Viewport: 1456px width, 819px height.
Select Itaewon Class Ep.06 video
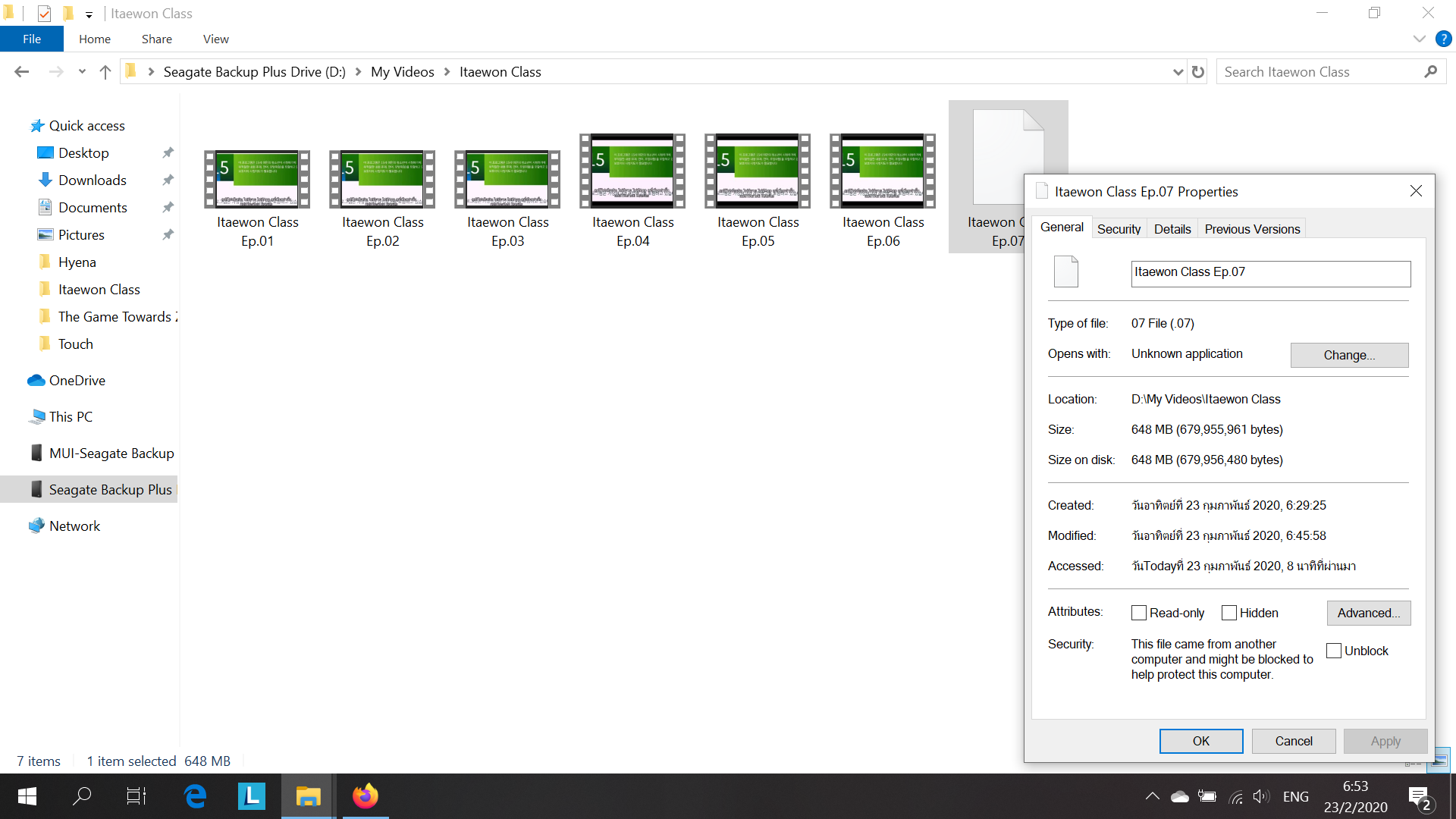(x=883, y=191)
